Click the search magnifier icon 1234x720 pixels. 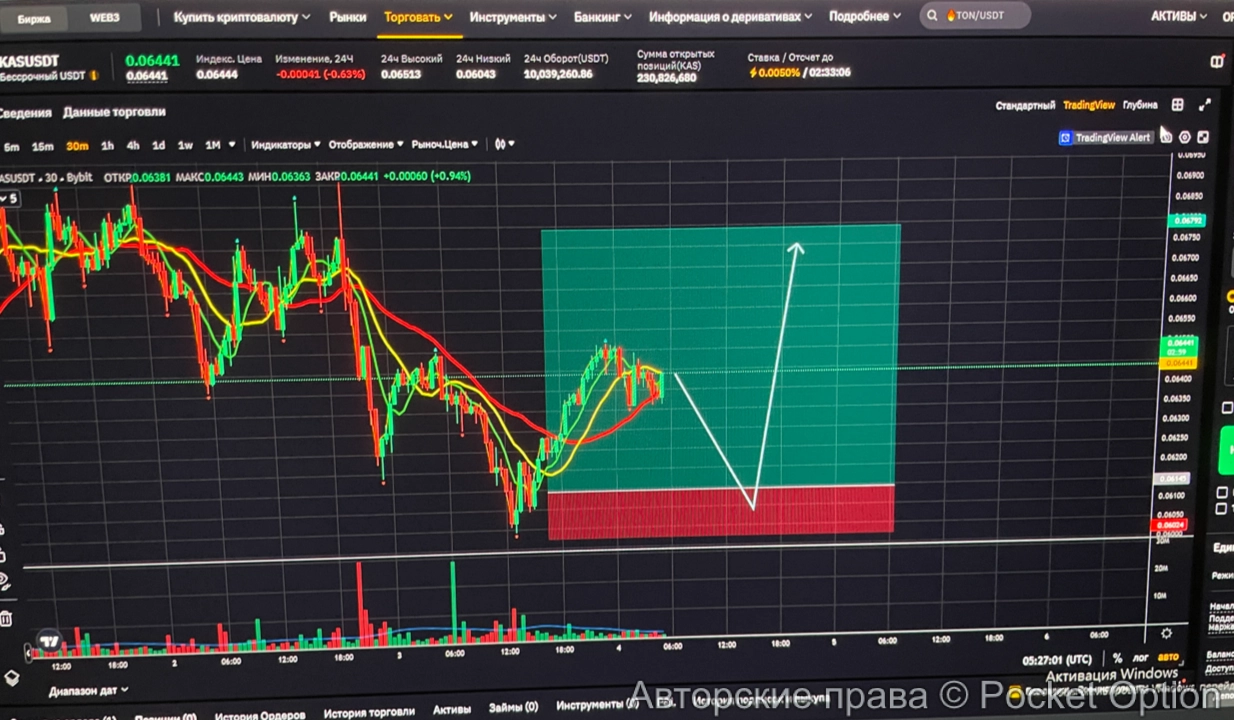tap(933, 17)
